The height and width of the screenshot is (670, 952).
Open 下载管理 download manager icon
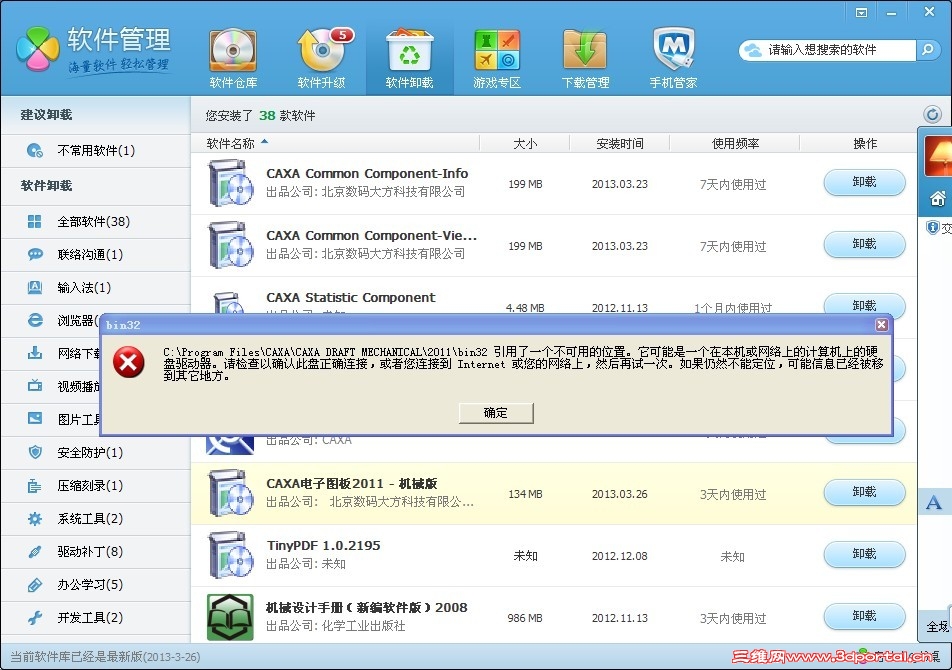[x=585, y=59]
